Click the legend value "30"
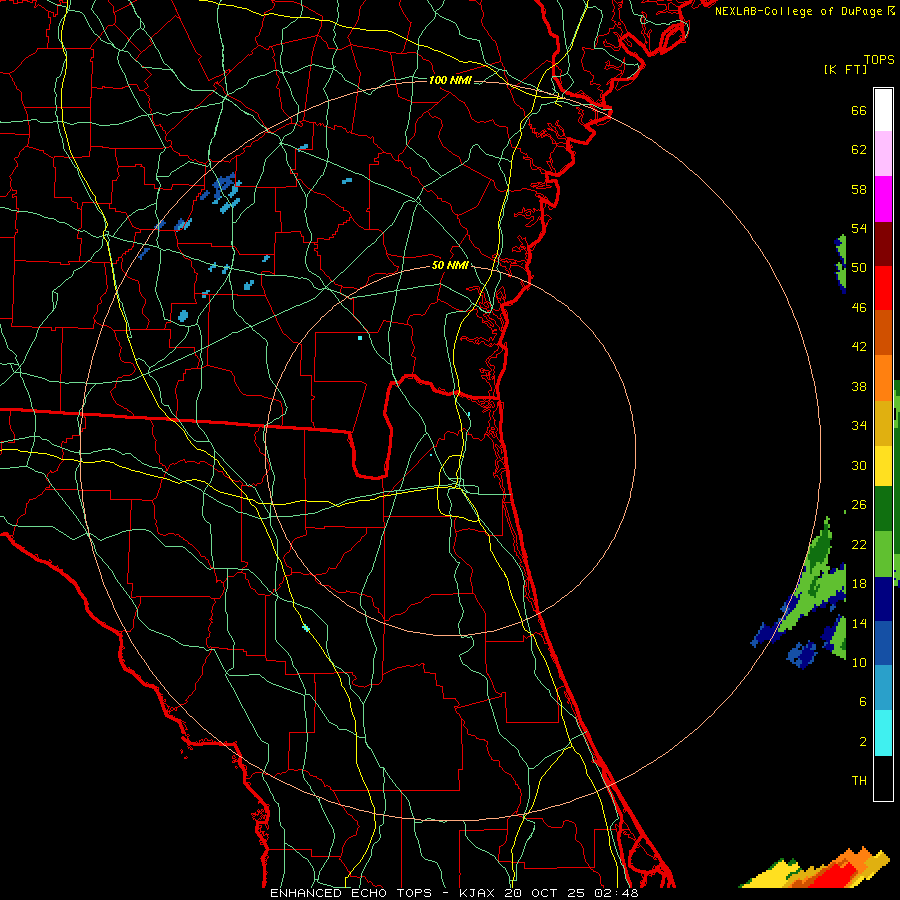The width and height of the screenshot is (900, 900). click(x=859, y=465)
